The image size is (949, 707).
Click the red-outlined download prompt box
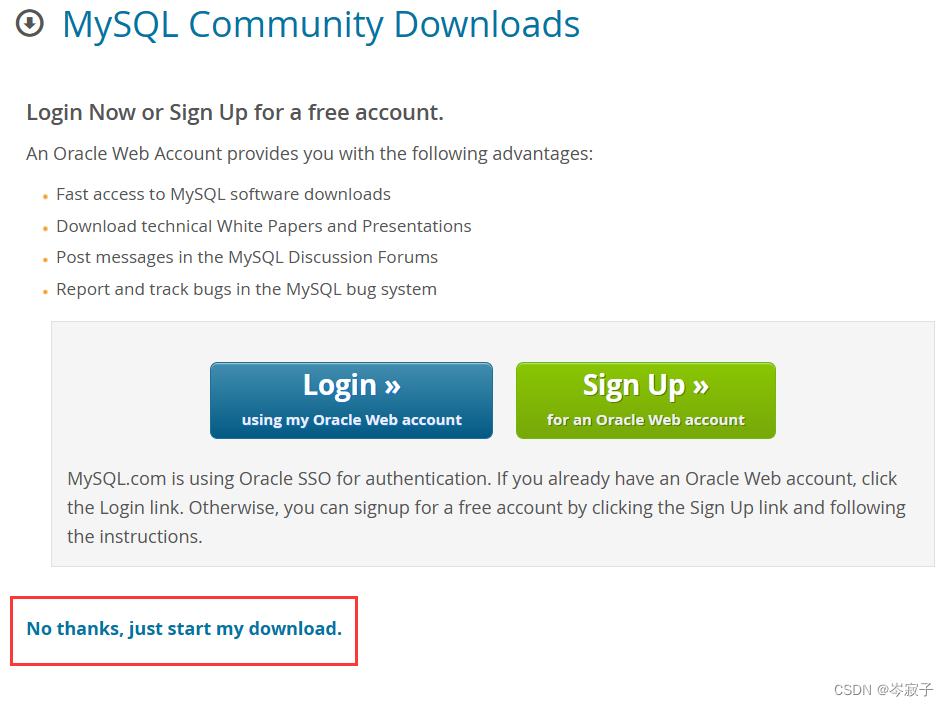tap(184, 630)
